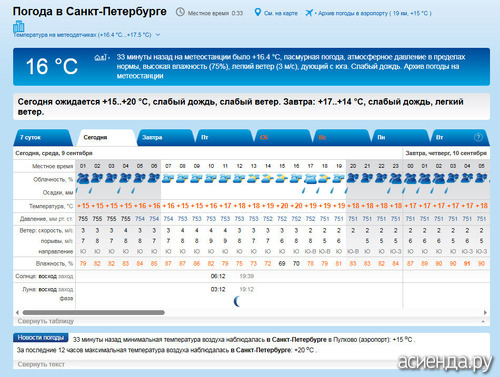500x377 pixels.
Task: Click the Новости погоды label button
Action: point(41,338)
